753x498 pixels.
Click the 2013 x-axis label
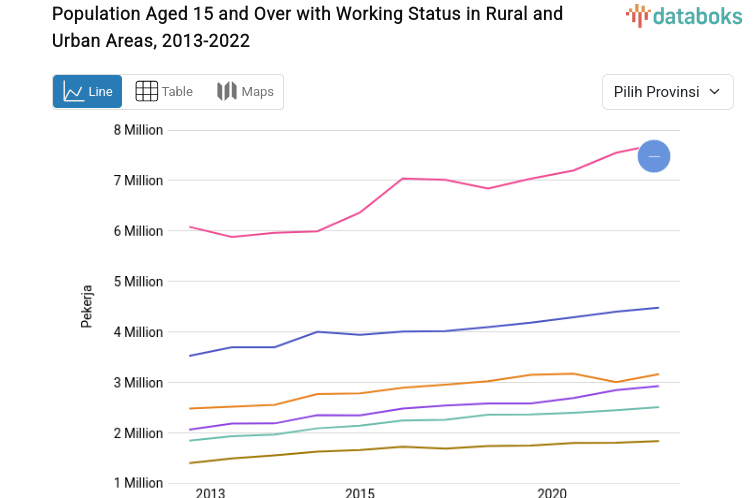[210, 492]
